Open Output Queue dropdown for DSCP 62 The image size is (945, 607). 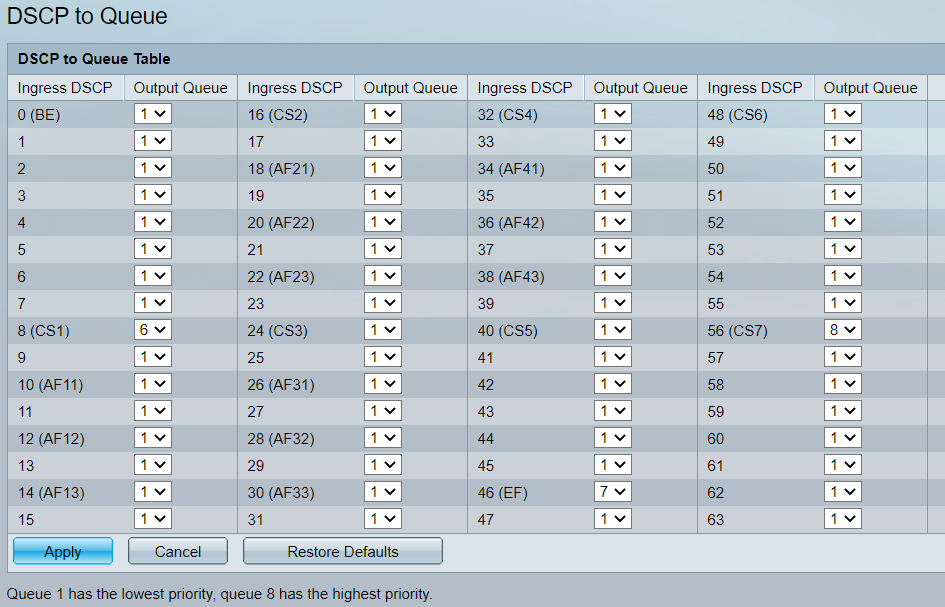(x=843, y=492)
